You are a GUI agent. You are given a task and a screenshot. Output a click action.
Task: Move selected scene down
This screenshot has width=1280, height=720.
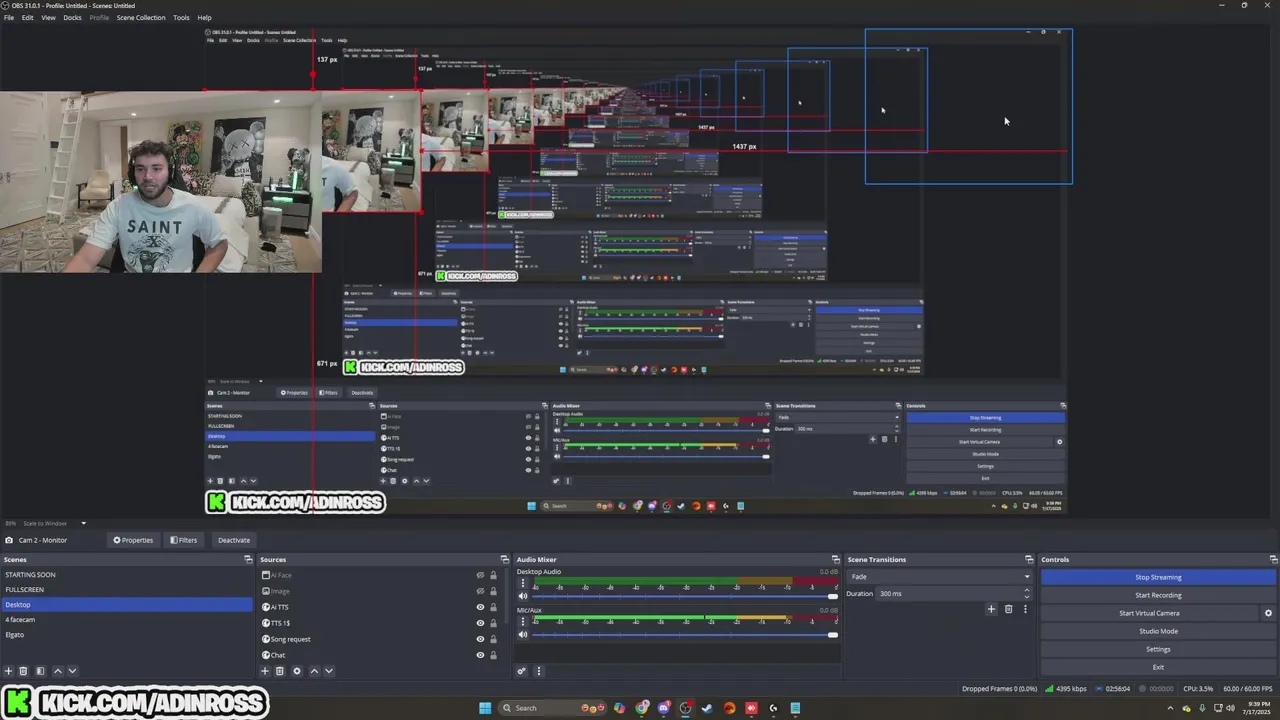[x=72, y=671]
